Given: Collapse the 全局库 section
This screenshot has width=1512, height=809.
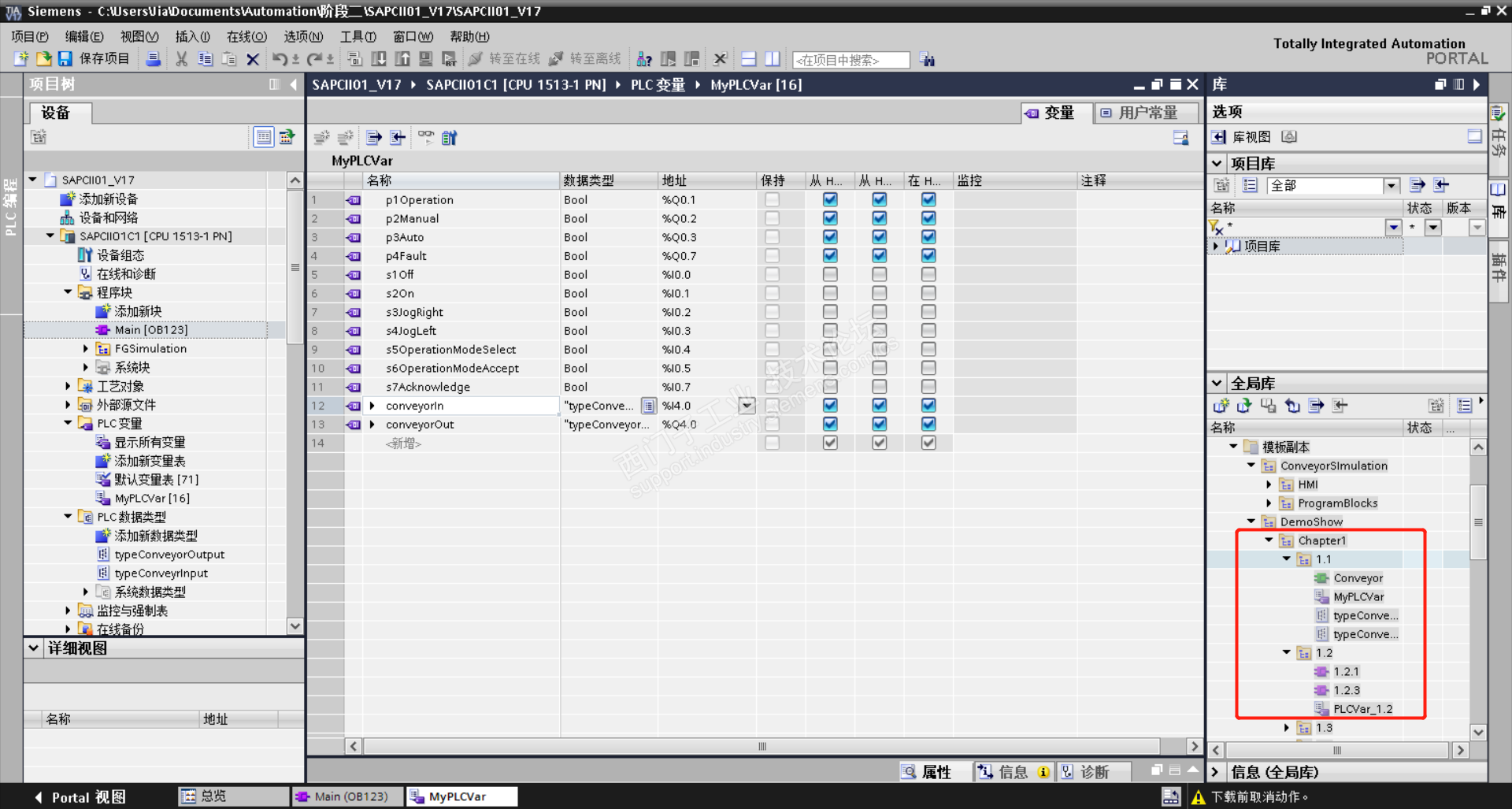Looking at the screenshot, I should 1217,384.
